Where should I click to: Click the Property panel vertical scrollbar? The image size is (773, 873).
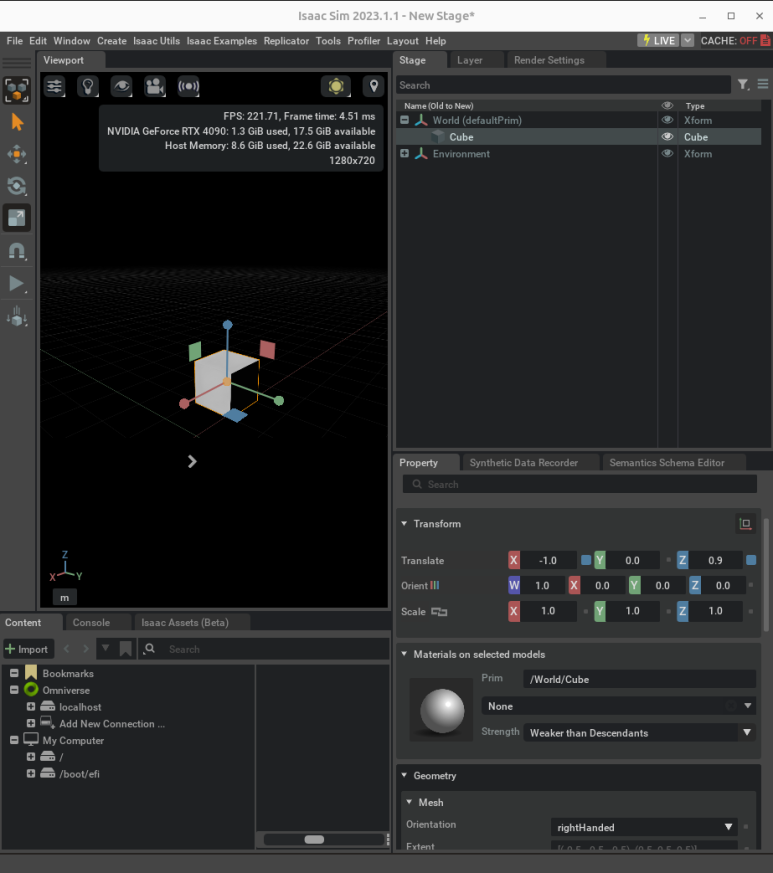pos(766,575)
